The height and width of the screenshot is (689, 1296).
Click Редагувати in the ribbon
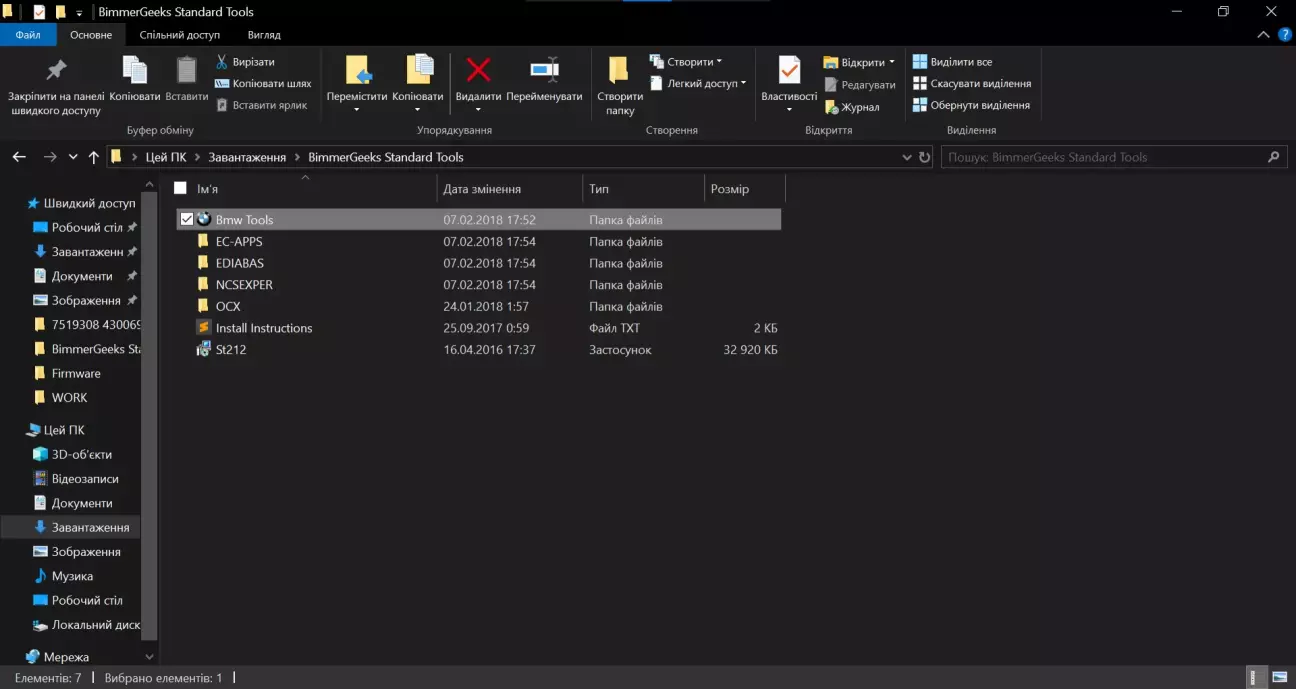pyautogui.click(x=860, y=85)
